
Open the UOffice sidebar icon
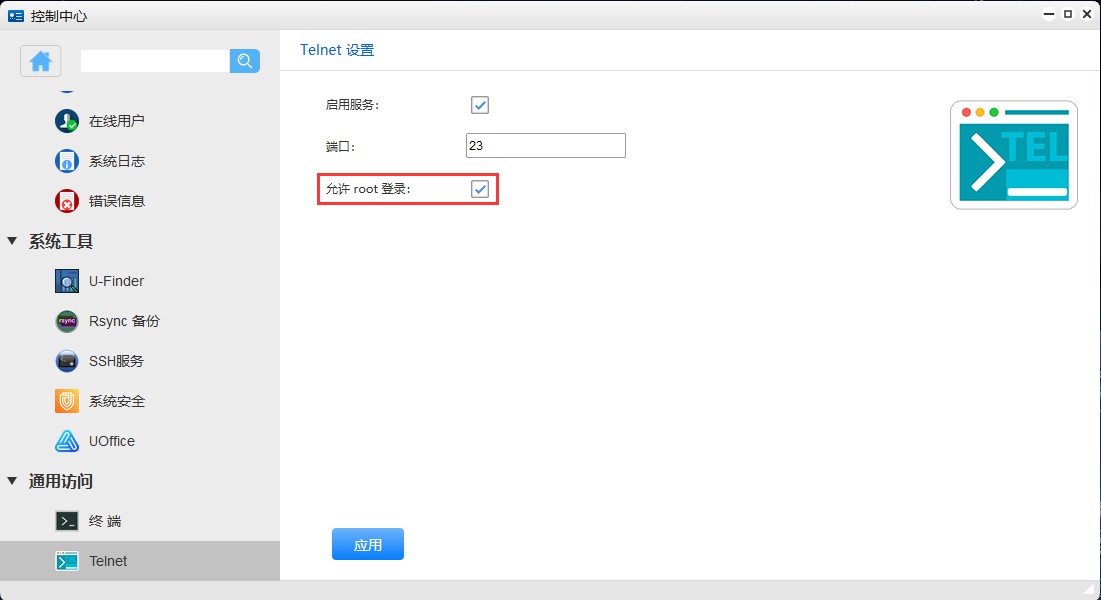[66, 441]
